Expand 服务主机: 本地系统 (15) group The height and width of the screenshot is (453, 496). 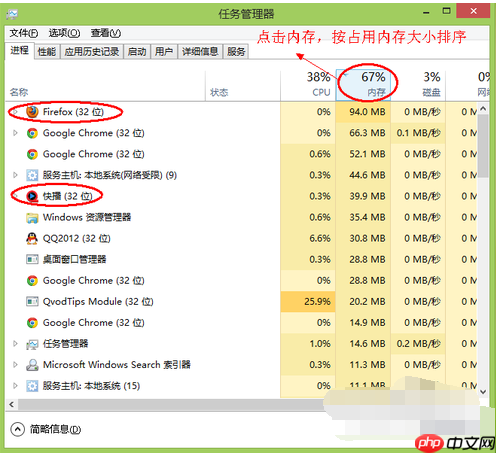tap(15, 386)
